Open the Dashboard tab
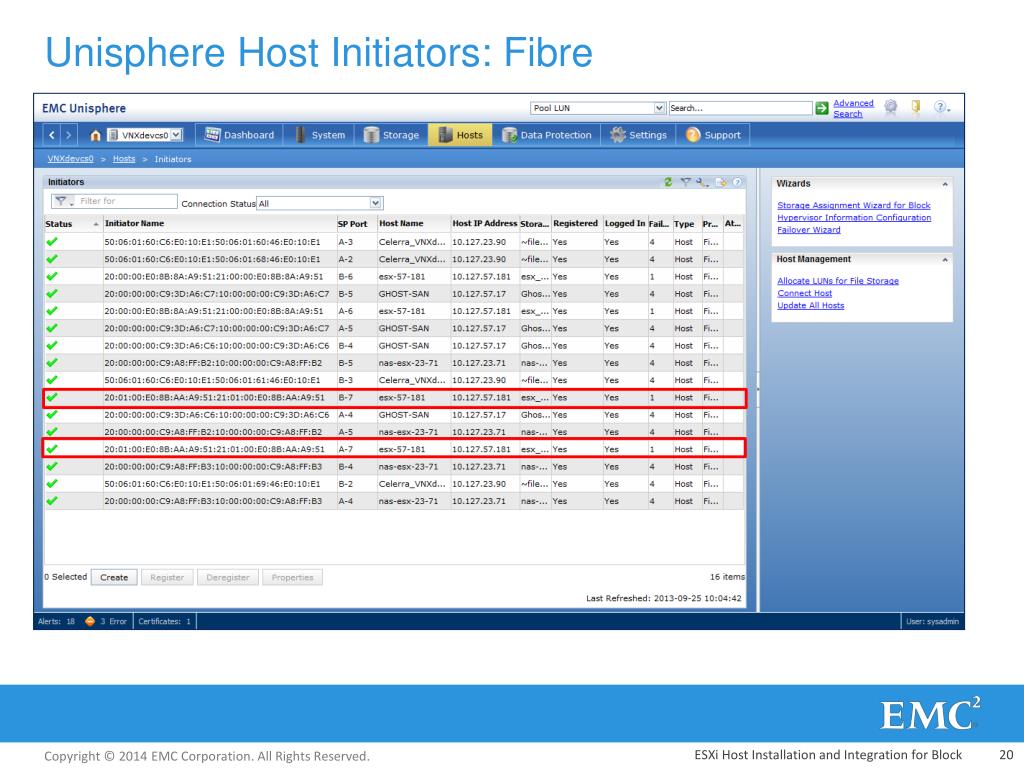1024x768 pixels. (240, 135)
